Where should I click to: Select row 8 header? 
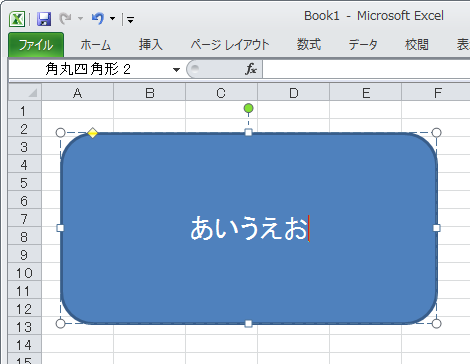pyautogui.click(x=25, y=236)
